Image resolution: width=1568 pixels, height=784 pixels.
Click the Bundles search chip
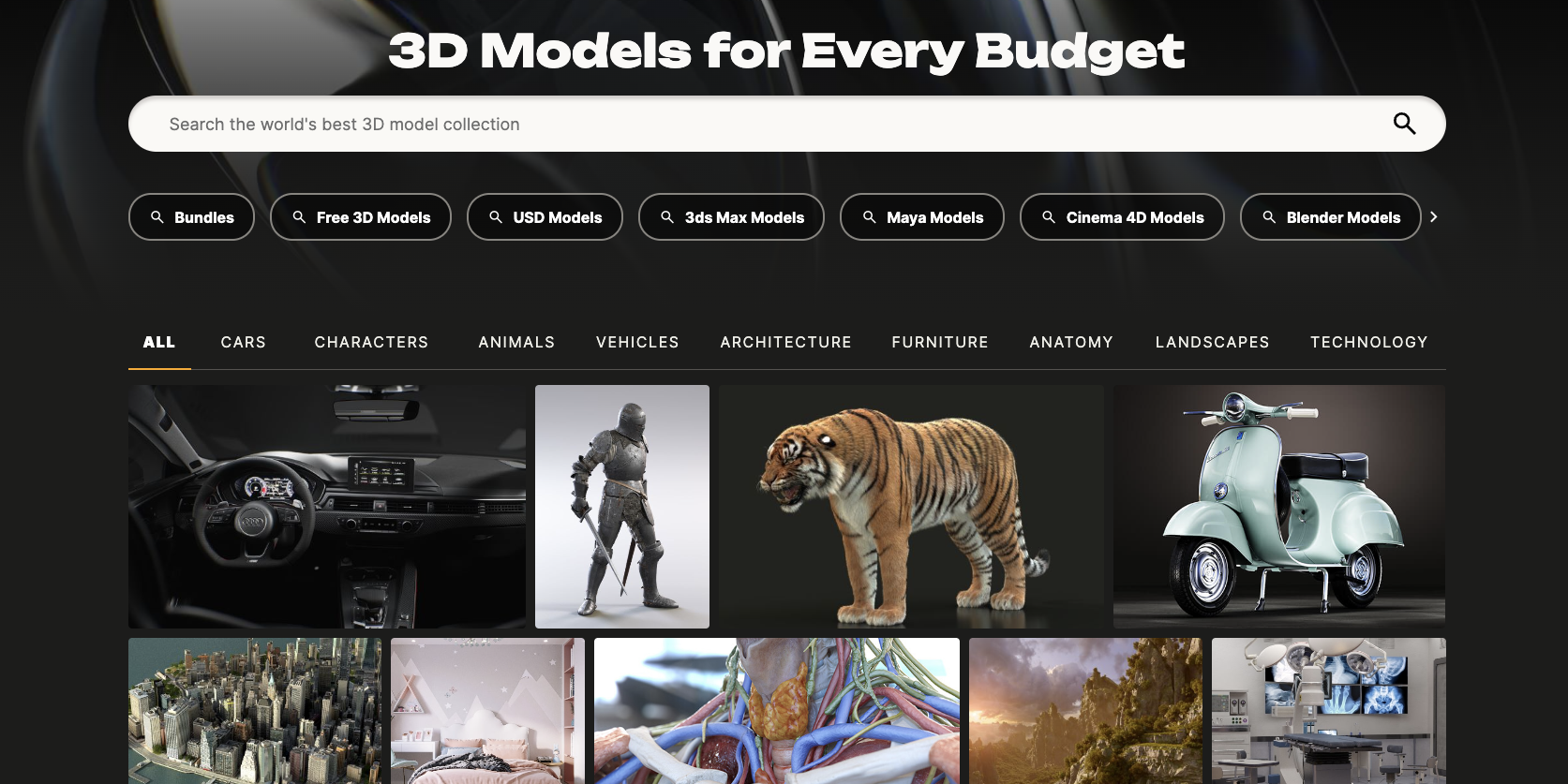(x=191, y=217)
